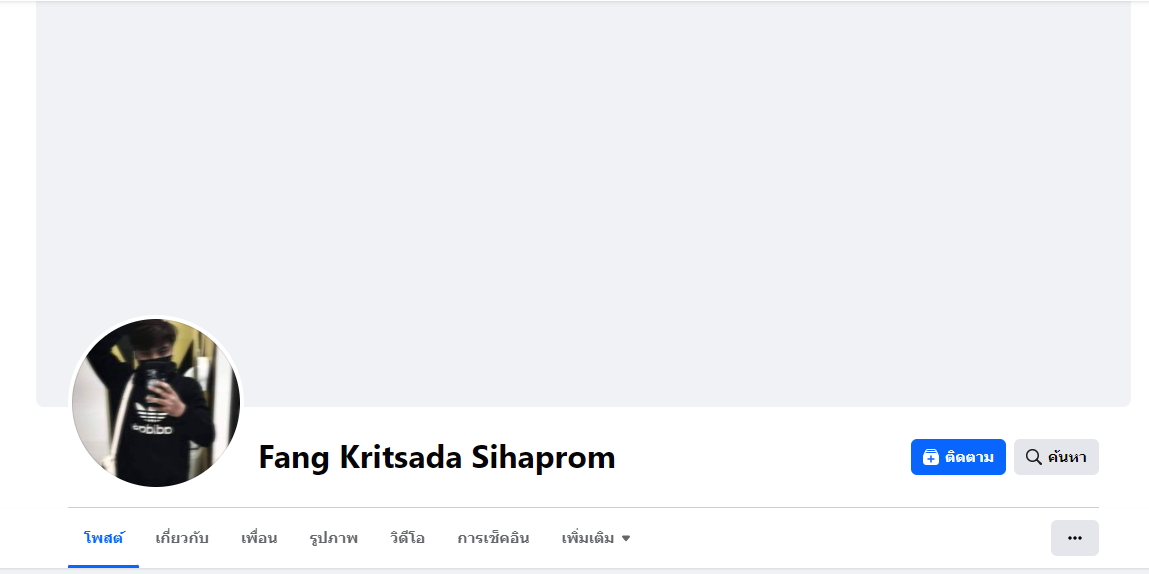Viewport: 1149px width, 574px height.
Task: Click the gray ค้นหา search button
Action: pyautogui.click(x=1056, y=457)
